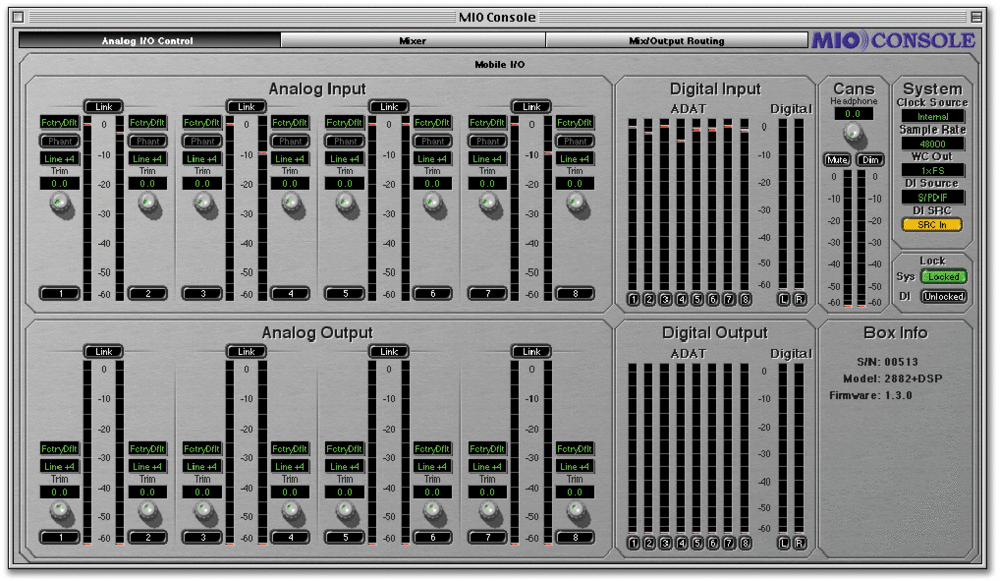Click the Analog Input channel 4 label button

pyautogui.click(x=290, y=293)
